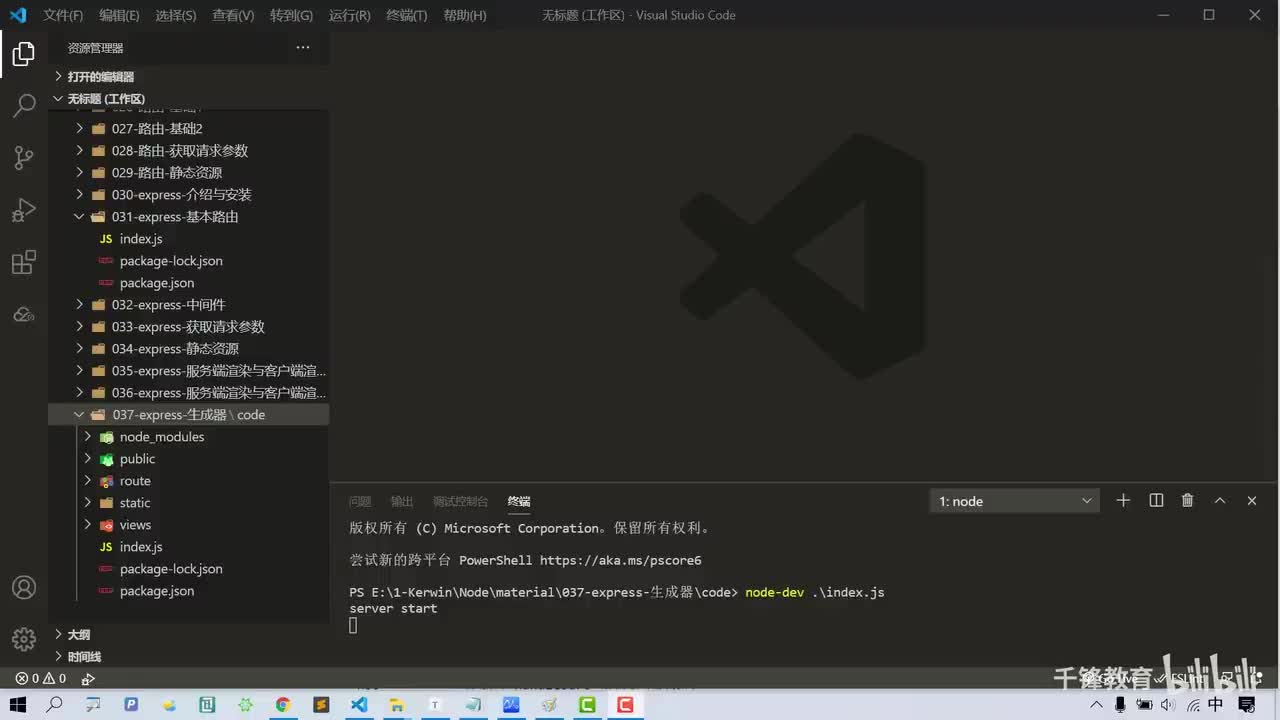Image resolution: width=1280 pixels, height=720 pixels.
Task: Open the Run and Debug view
Action: (24, 210)
